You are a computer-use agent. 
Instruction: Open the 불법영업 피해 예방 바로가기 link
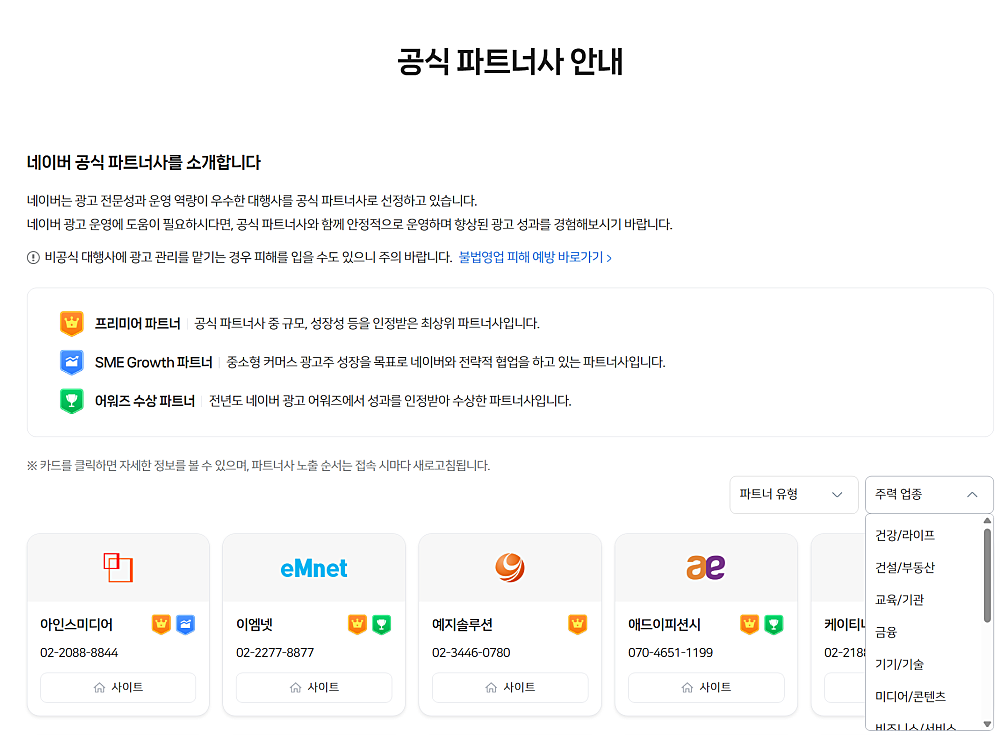pos(535,257)
